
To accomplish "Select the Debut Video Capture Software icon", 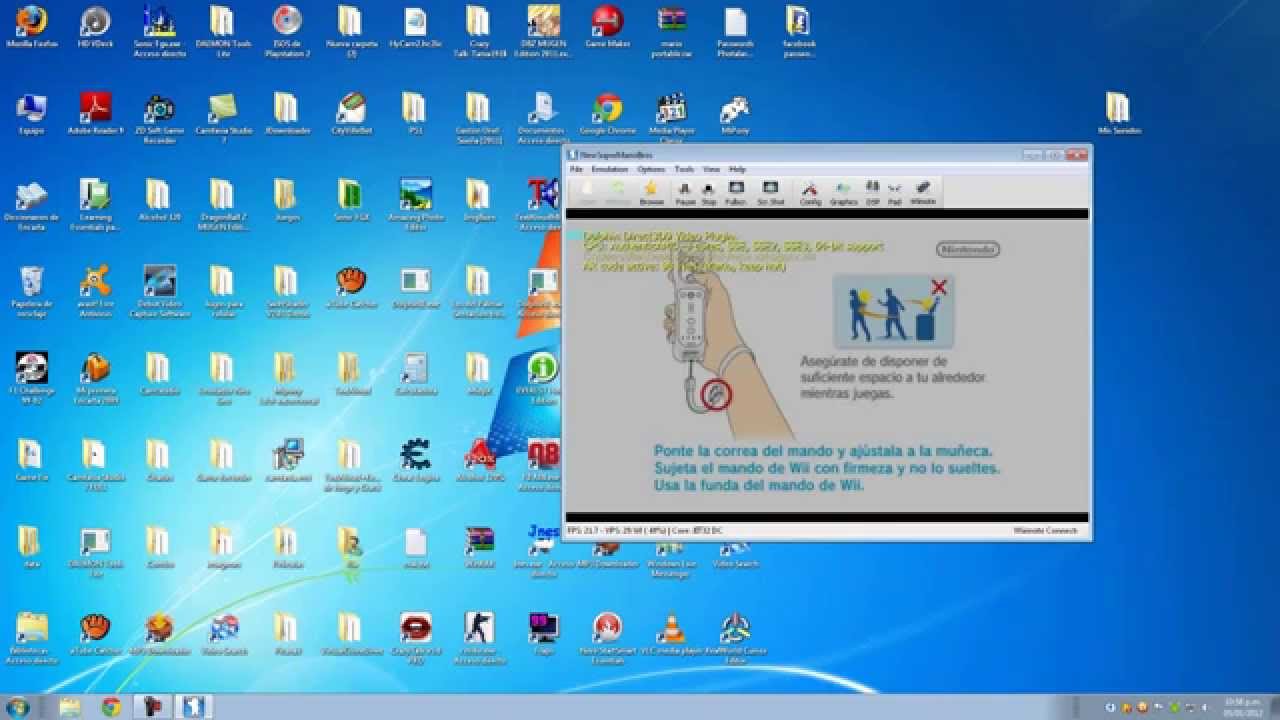I will [160, 292].
